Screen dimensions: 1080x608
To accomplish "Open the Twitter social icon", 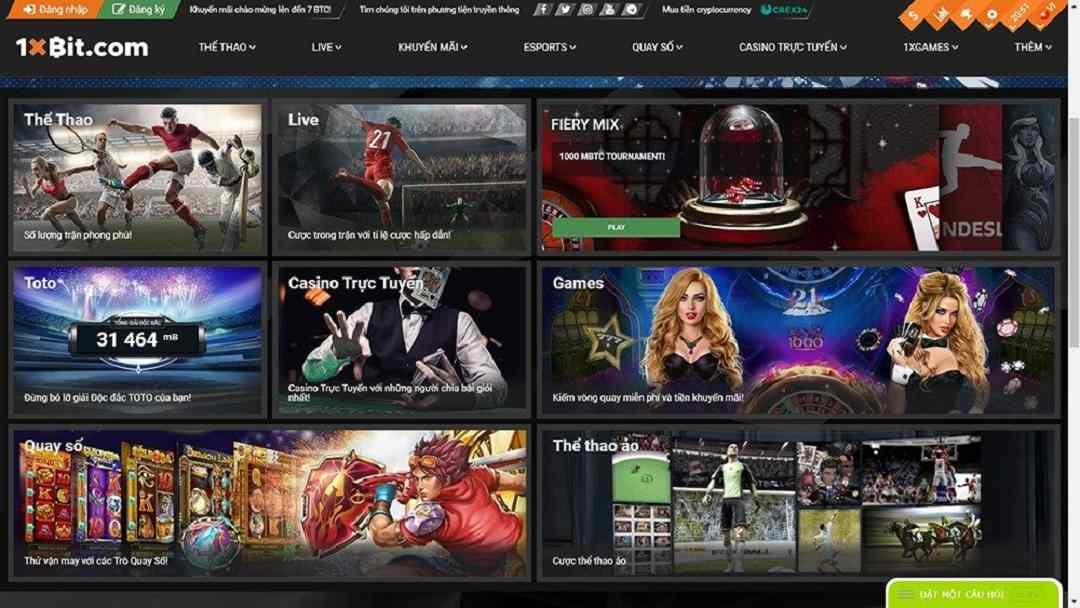I will click(x=564, y=10).
